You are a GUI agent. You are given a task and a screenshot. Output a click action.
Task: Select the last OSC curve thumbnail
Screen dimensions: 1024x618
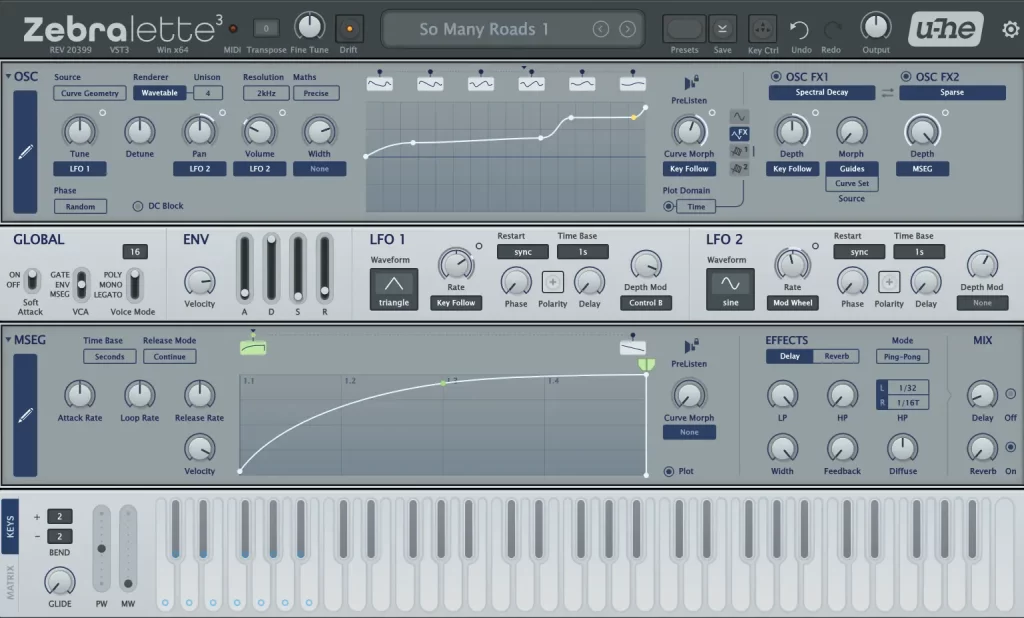click(x=632, y=84)
